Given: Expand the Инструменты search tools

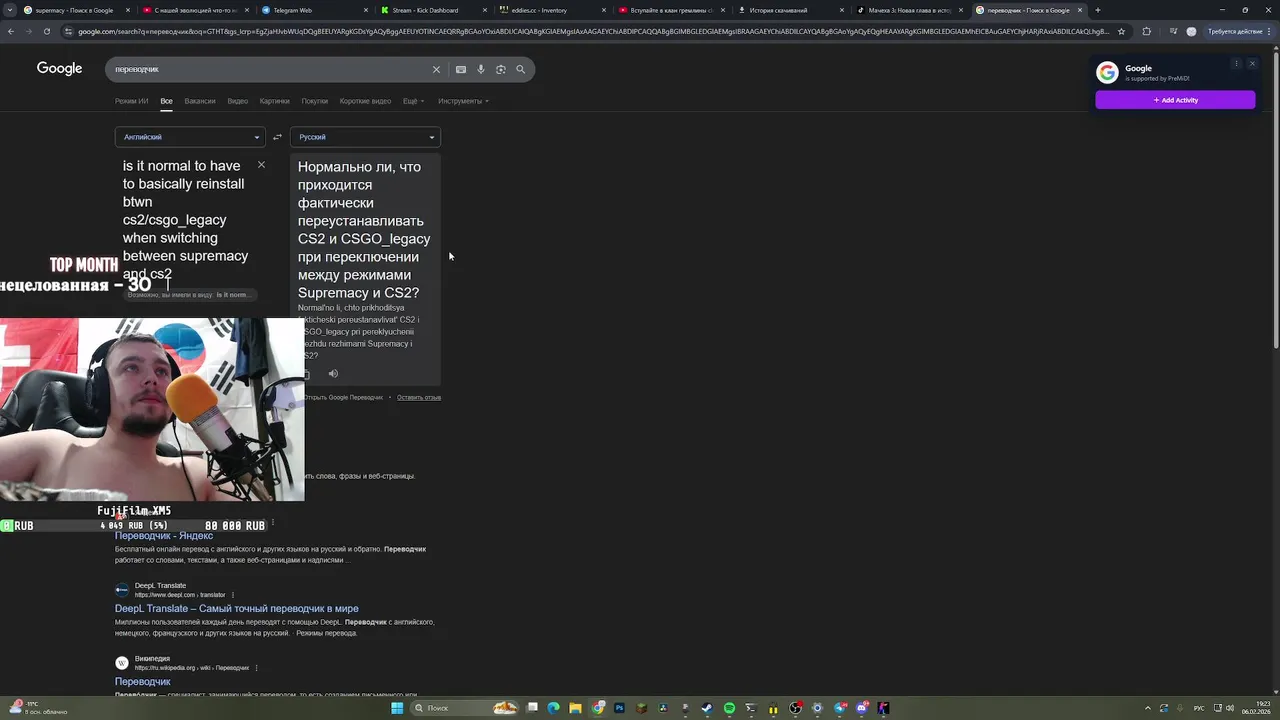Looking at the screenshot, I should (463, 101).
